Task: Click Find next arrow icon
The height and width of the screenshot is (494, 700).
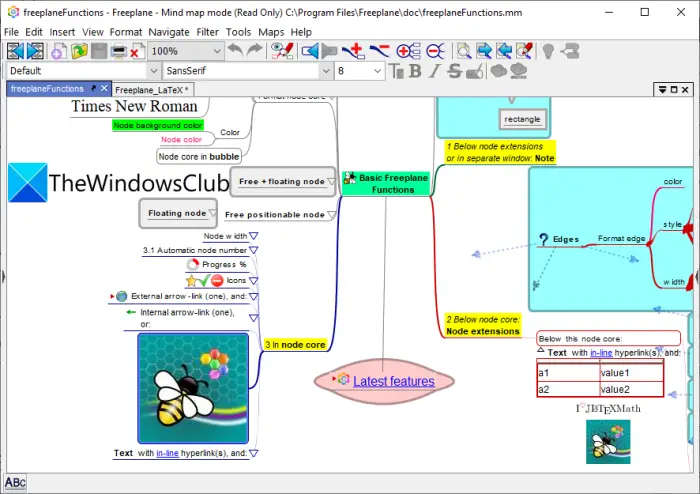Action: pyautogui.click(x=484, y=51)
